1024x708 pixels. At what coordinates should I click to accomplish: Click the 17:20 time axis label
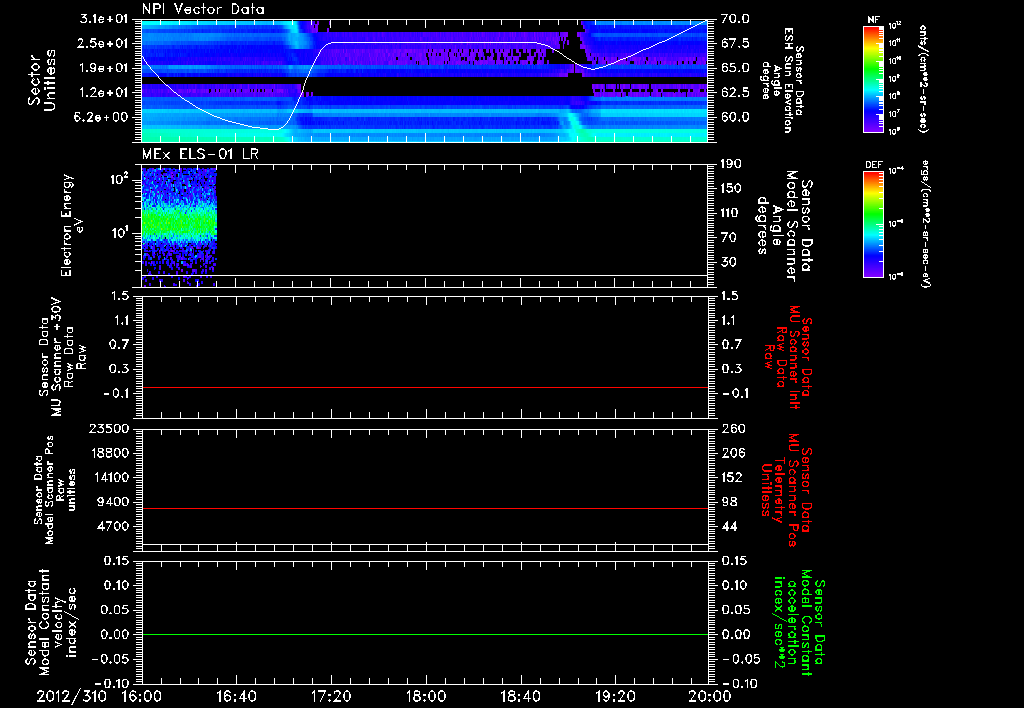331,696
